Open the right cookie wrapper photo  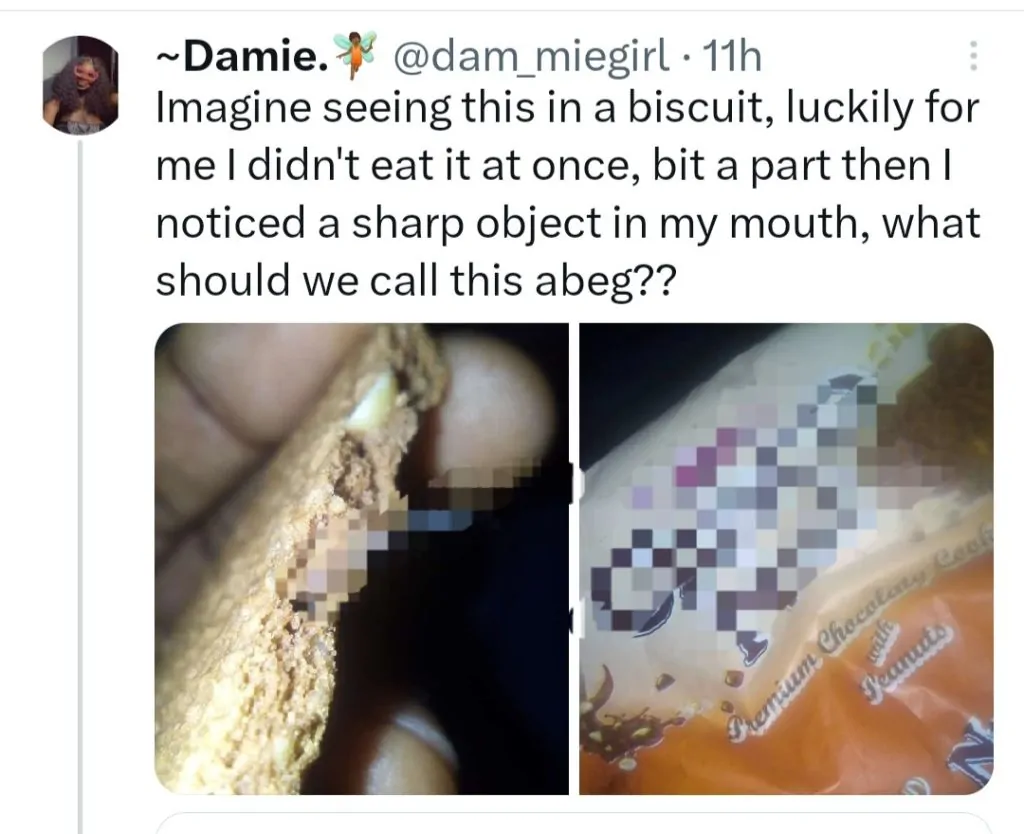[x=786, y=558]
